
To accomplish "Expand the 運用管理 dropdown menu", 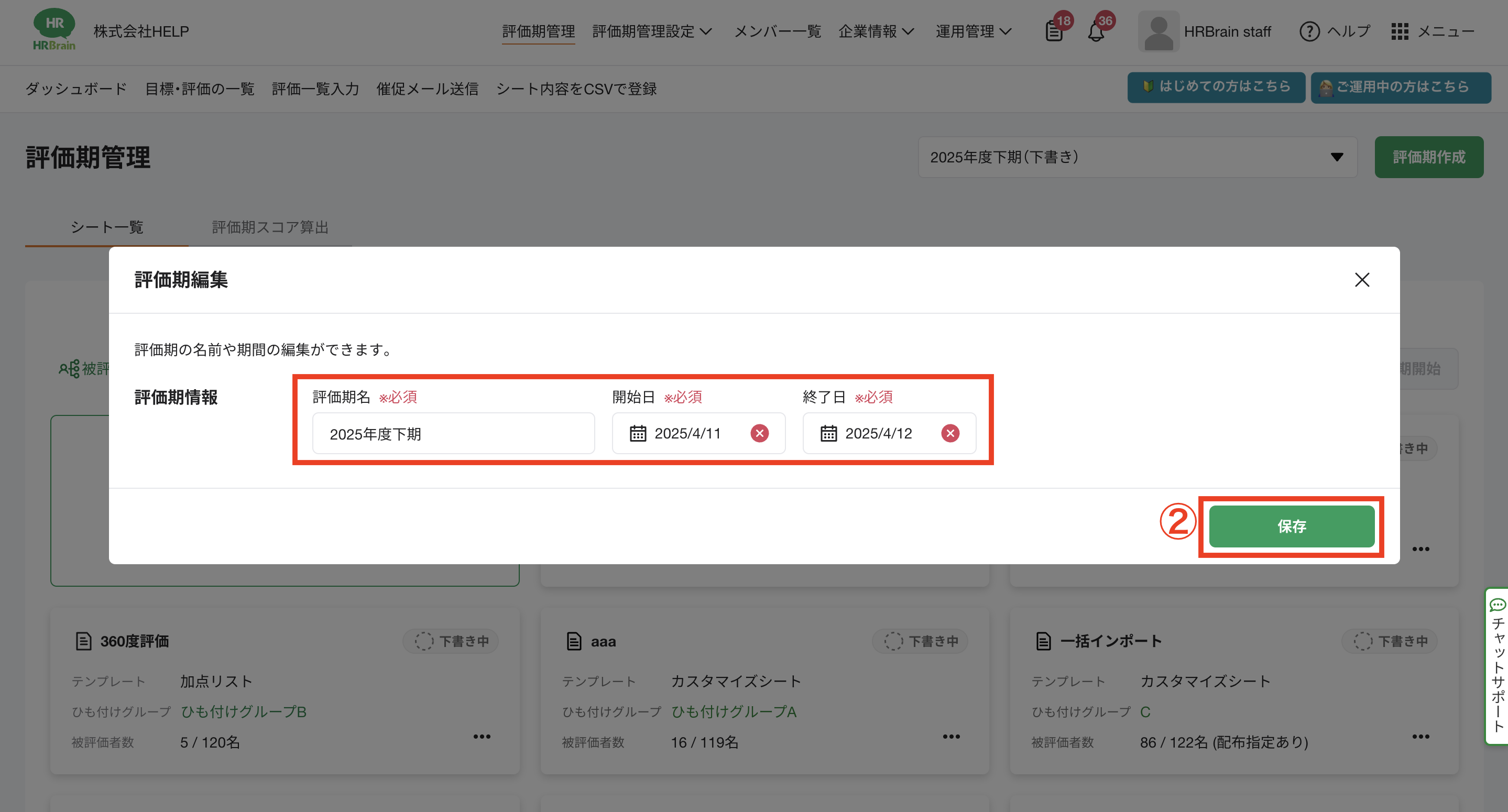I will [x=973, y=31].
